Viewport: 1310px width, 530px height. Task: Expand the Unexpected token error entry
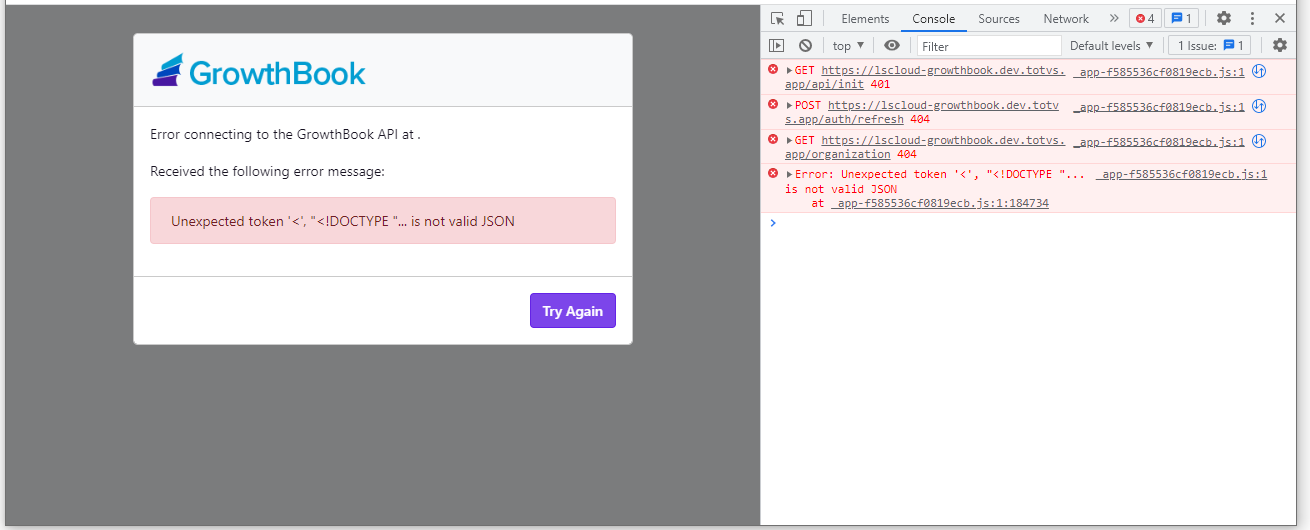point(789,174)
